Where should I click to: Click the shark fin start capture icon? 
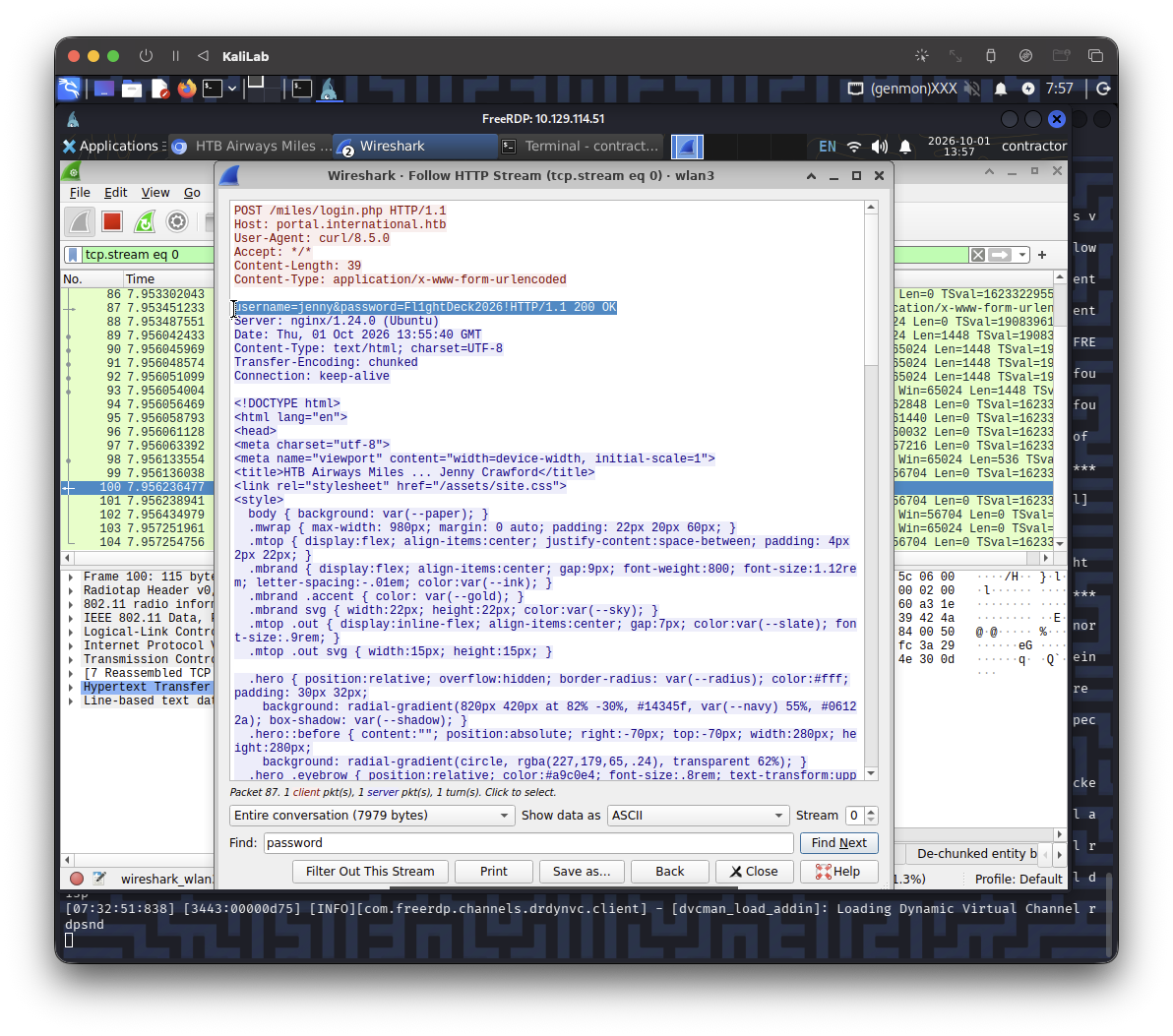pyautogui.click(x=80, y=221)
